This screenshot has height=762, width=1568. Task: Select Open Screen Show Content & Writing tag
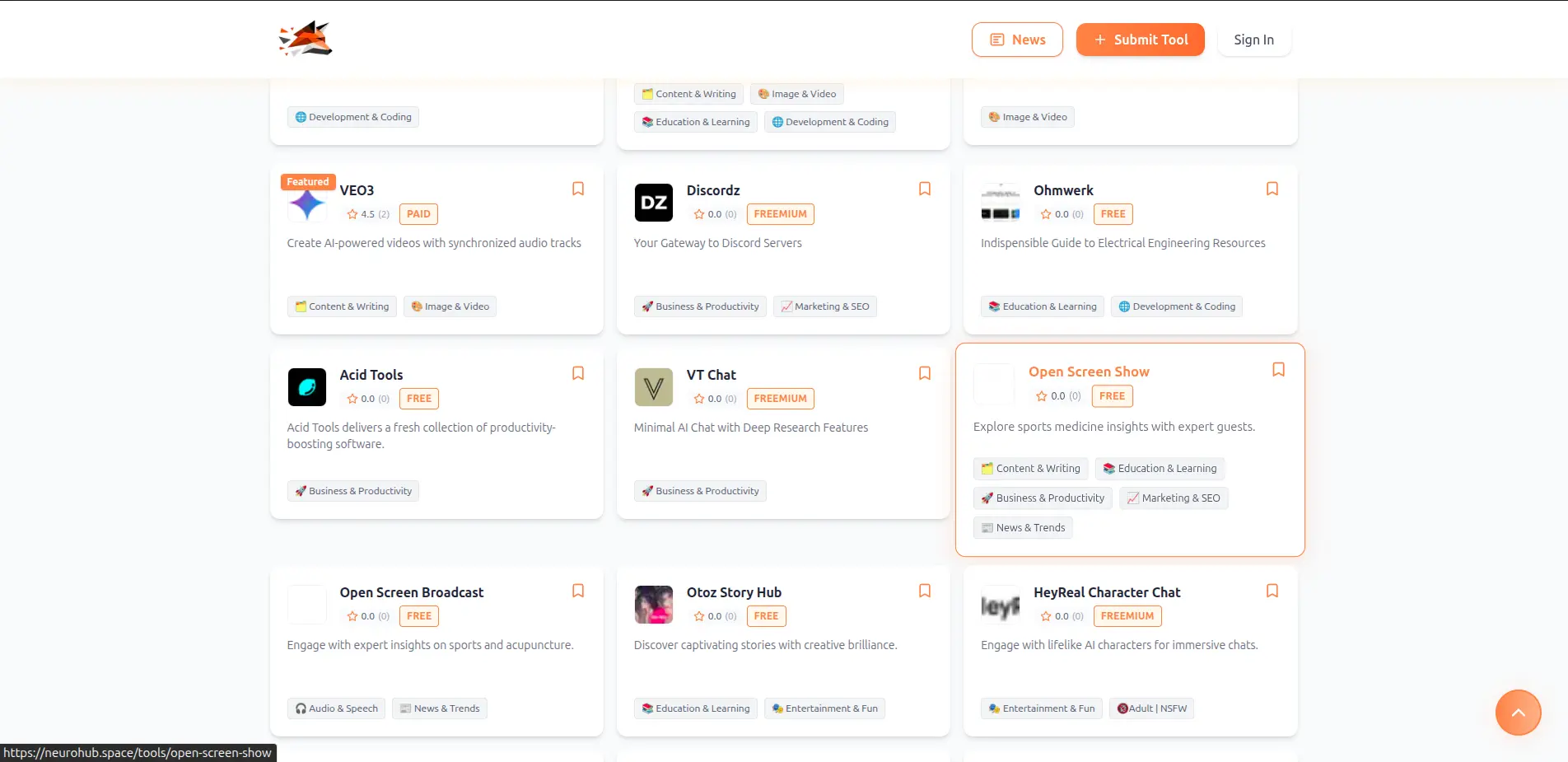click(x=1031, y=469)
